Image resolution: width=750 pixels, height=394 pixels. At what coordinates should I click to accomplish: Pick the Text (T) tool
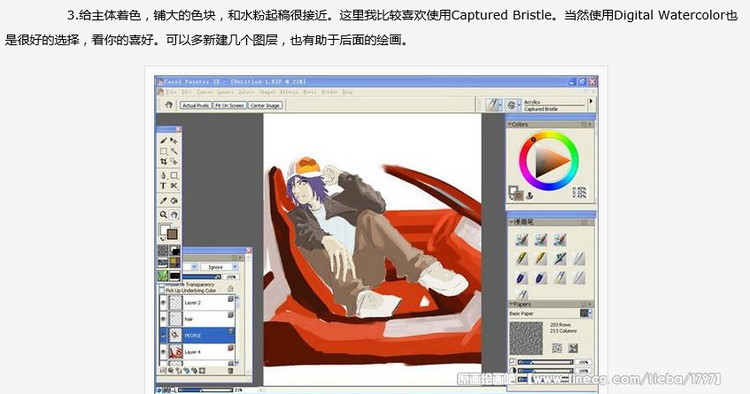click(x=164, y=186)
